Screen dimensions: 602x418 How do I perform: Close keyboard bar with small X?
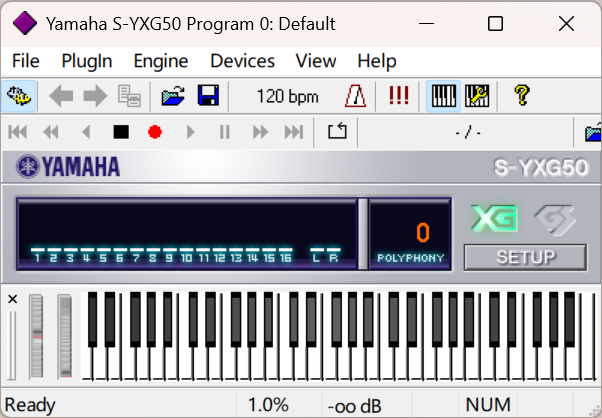(12, 299)
